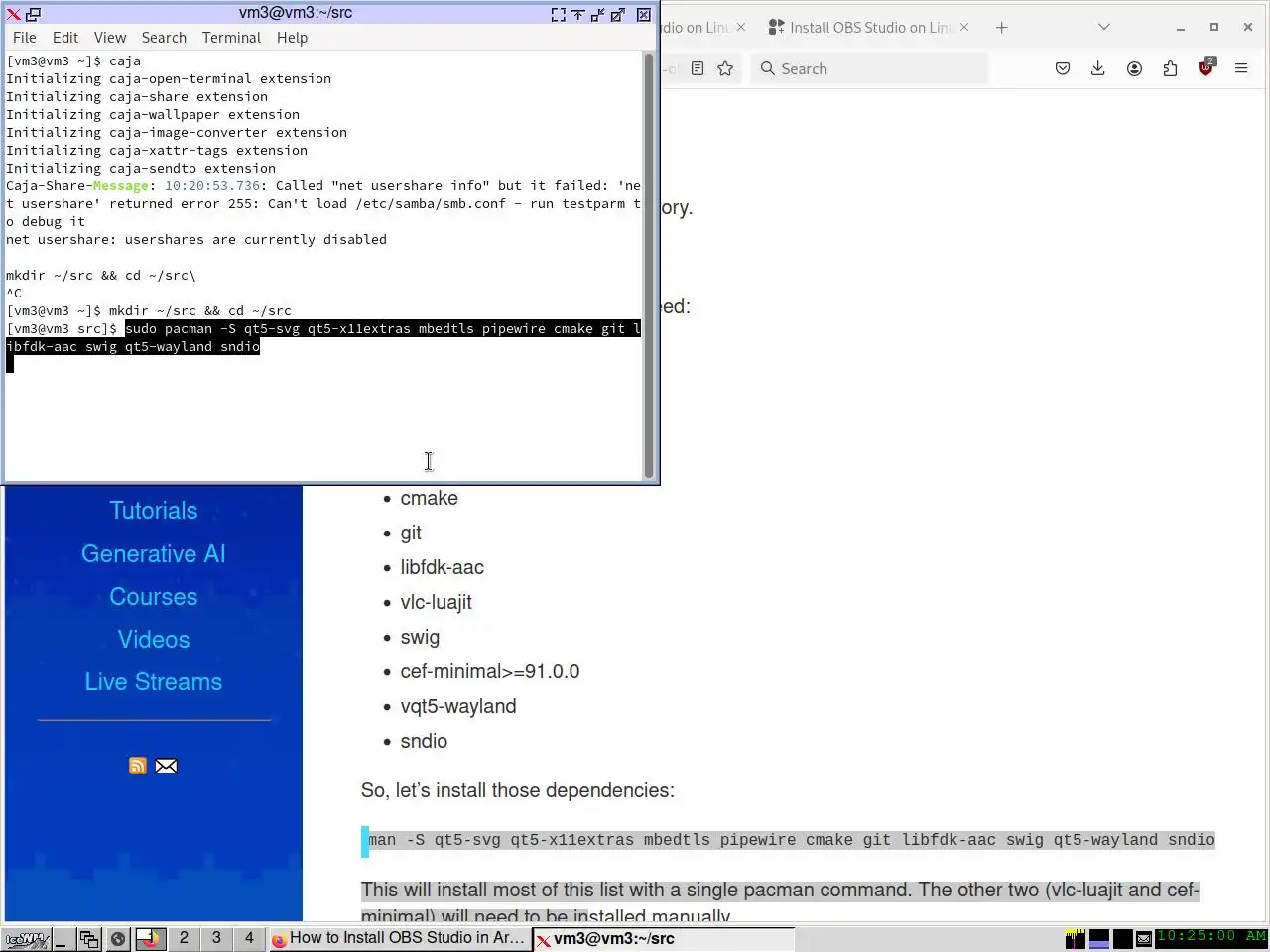Click terminal title bar window-stack icon
This screenshot has width=1270, height=952.
click(33, 14)
